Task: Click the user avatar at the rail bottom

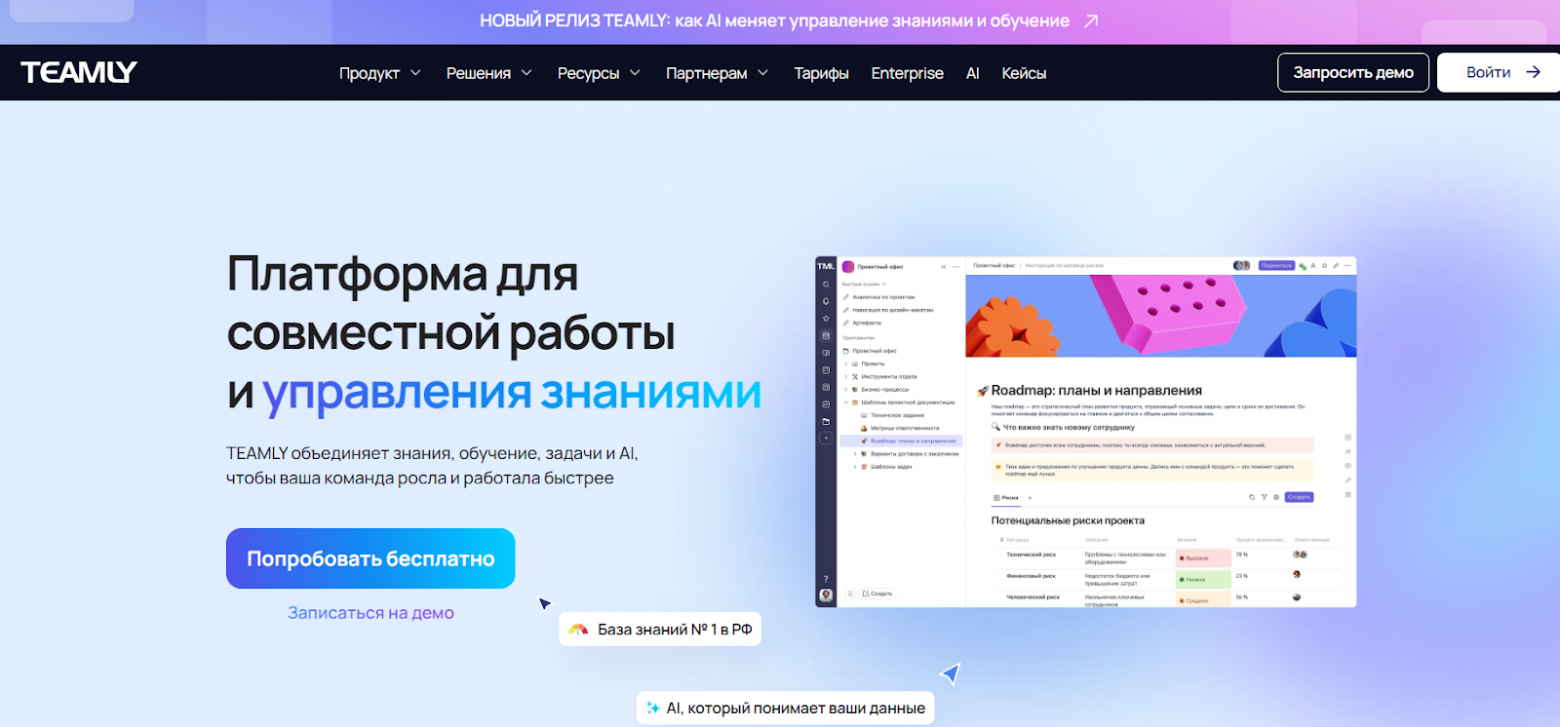Action: pyautogui.click(x=826, y=595)
